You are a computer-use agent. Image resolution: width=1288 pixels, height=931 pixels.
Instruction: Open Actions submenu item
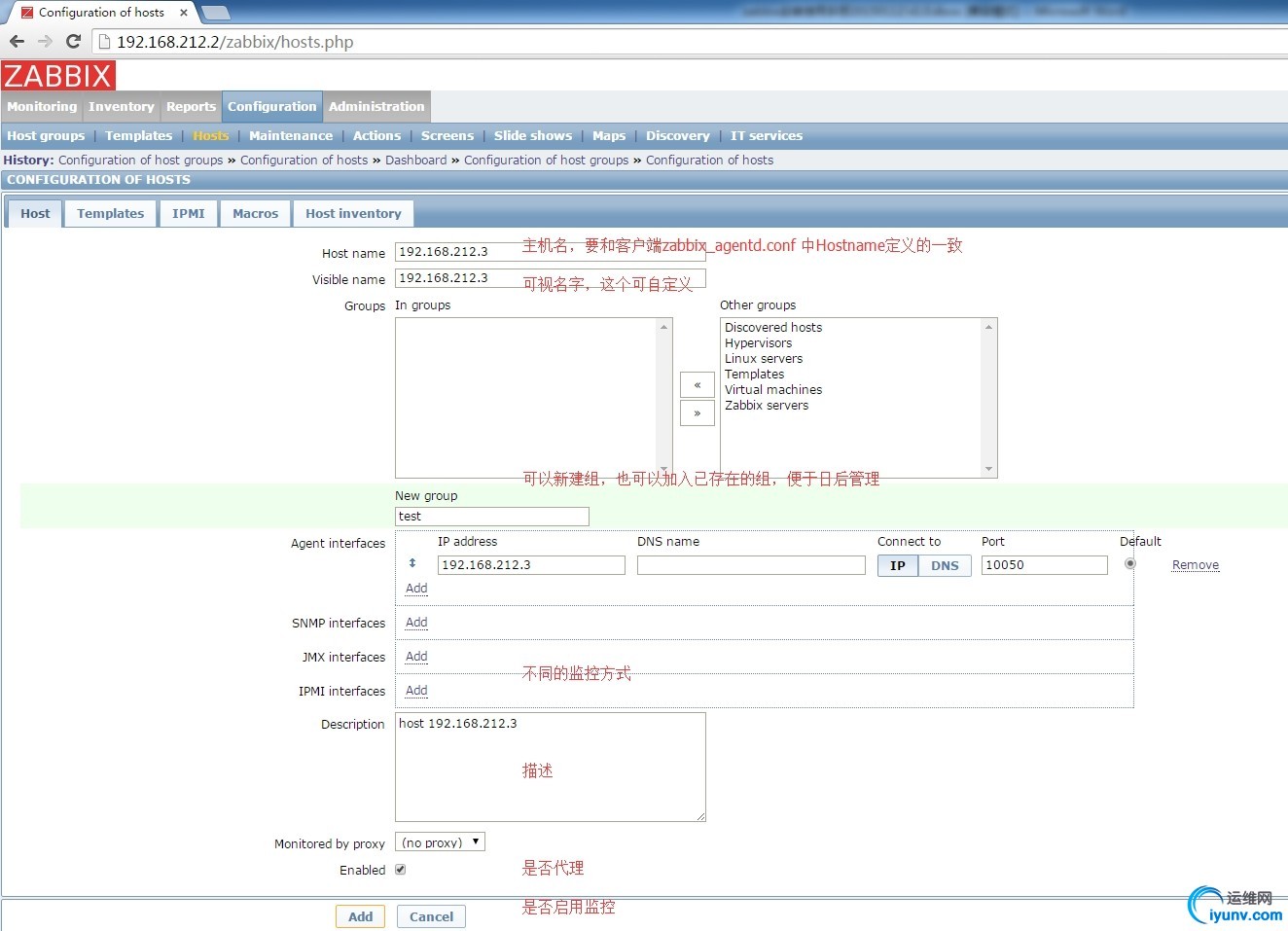[x=376, y=136]
